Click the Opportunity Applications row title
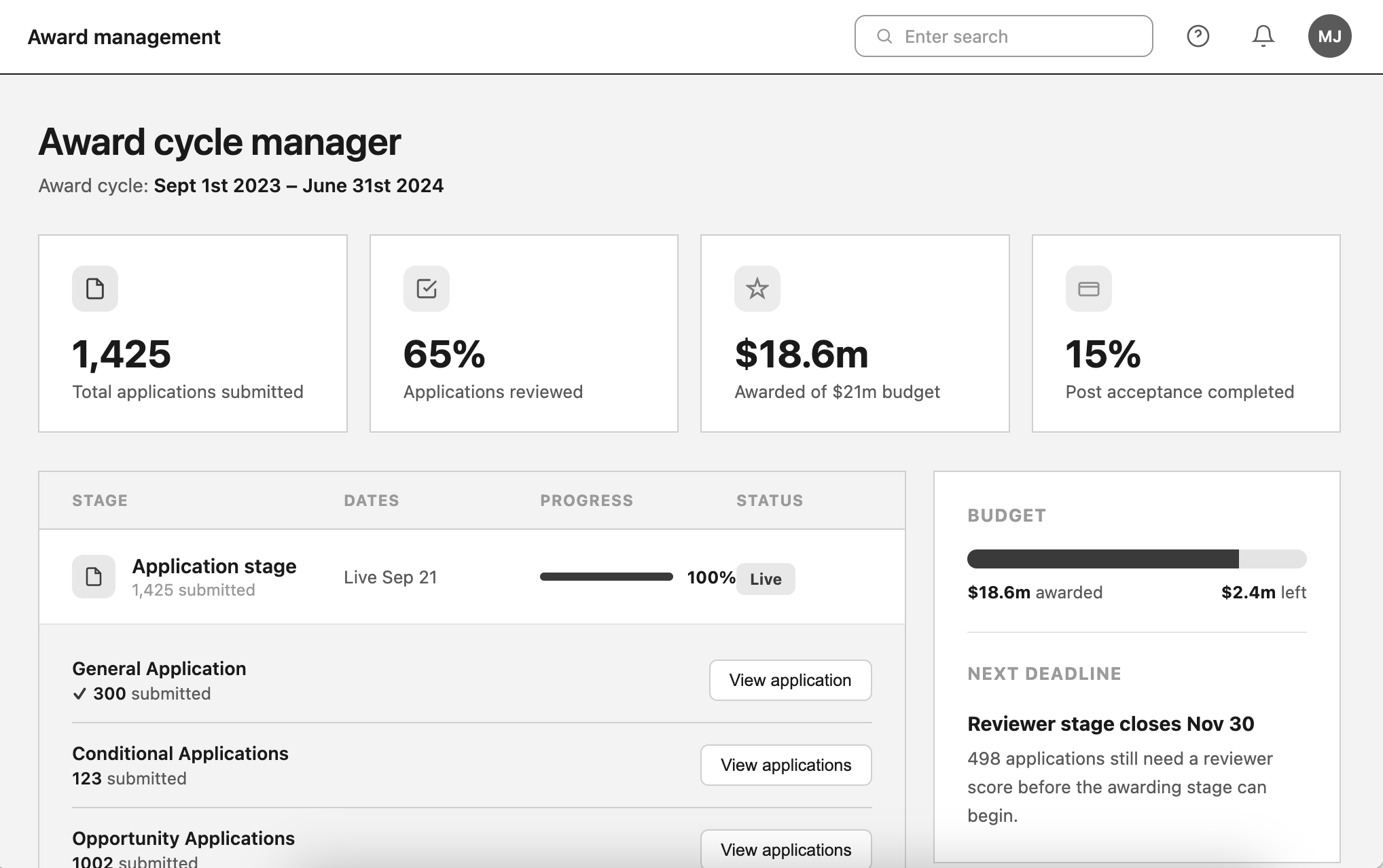This screenshot has height=868, width=1383. point(183,838)
